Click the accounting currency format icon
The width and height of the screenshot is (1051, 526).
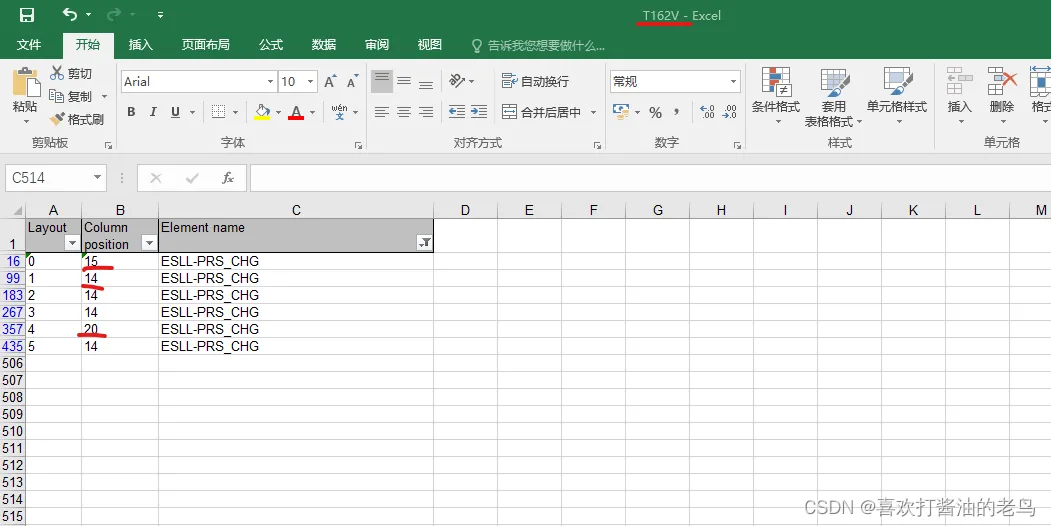coord(621,112)
